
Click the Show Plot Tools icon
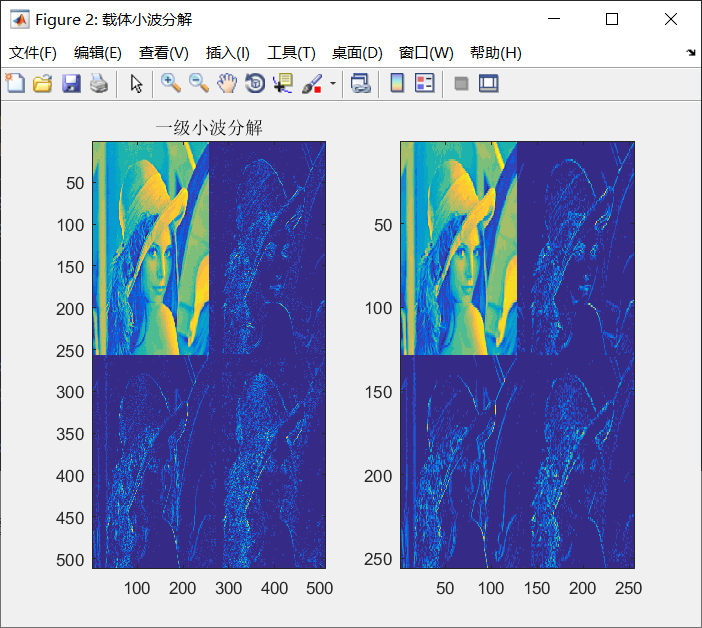(488, 84)
